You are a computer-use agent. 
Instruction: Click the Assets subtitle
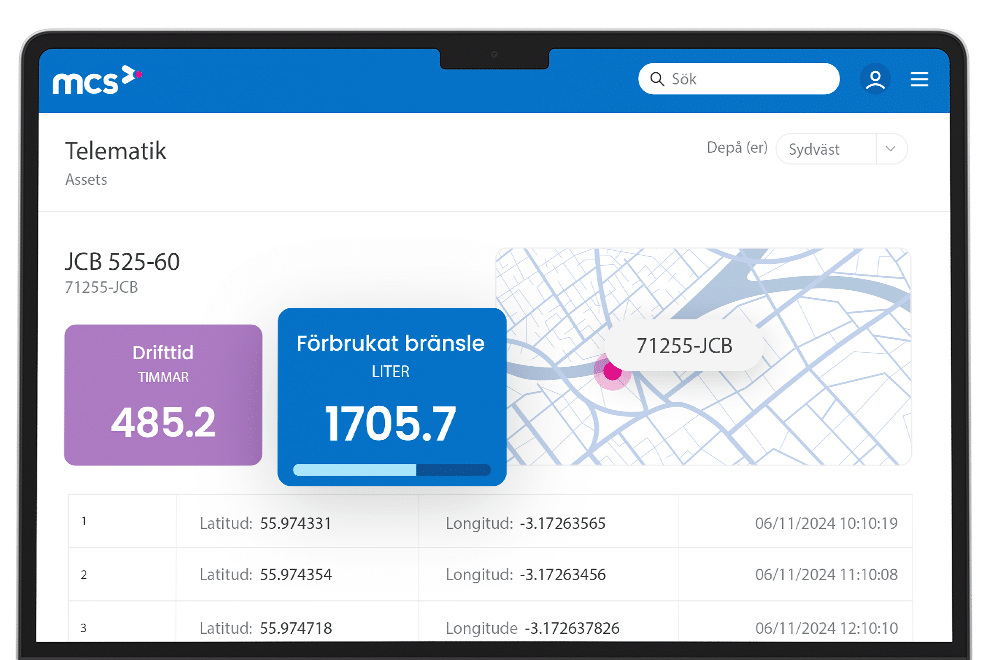point(86,180)
